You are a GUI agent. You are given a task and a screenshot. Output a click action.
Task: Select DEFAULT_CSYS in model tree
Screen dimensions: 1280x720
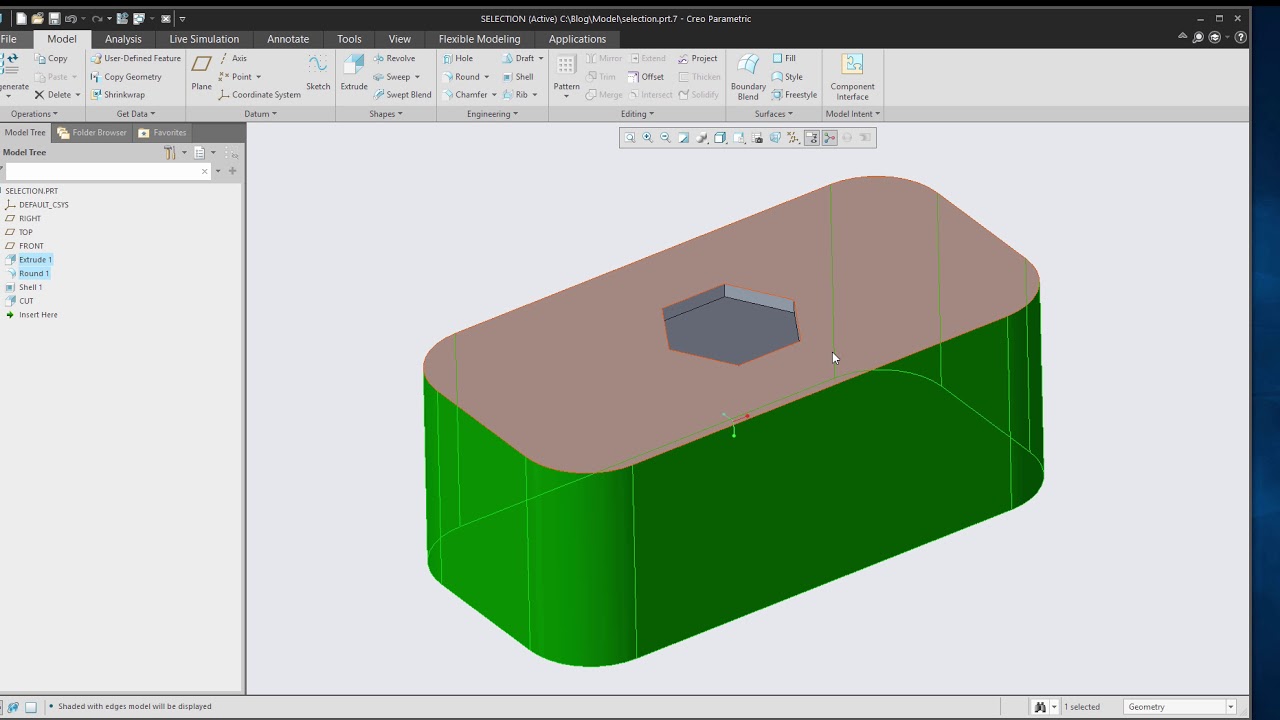click(x=37, y=205)
